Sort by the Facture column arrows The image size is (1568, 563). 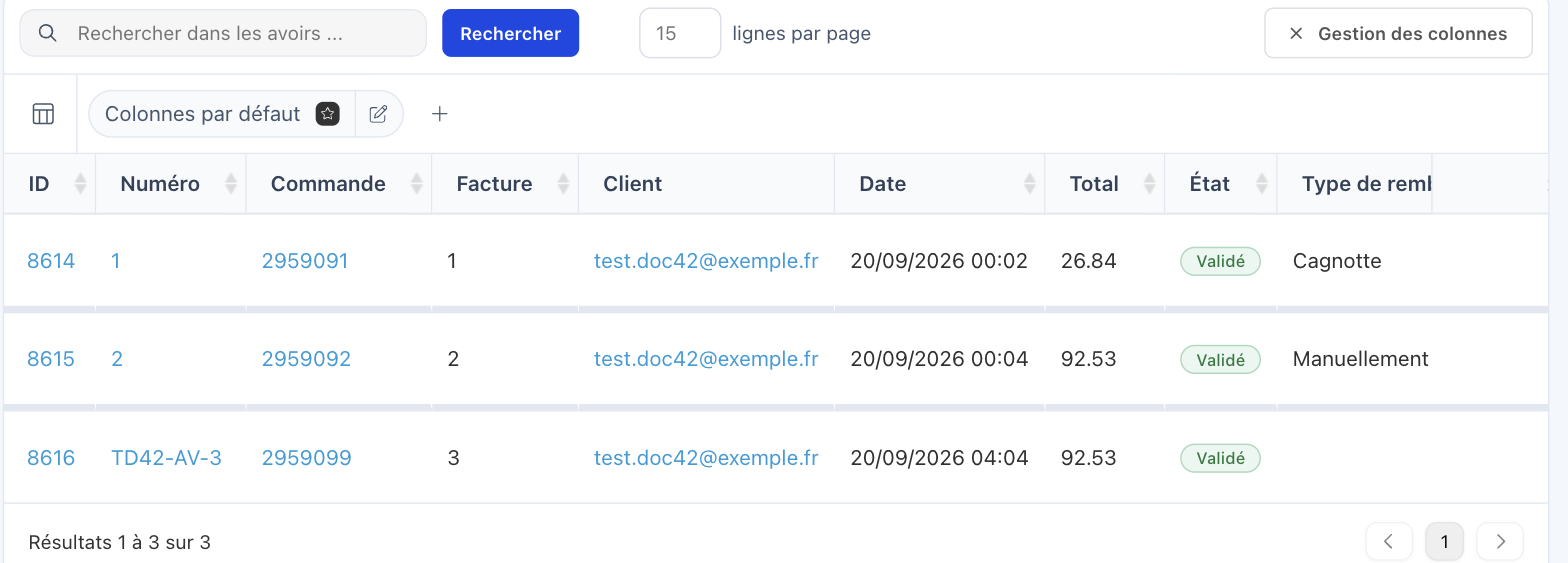click(x=563, y=184)
